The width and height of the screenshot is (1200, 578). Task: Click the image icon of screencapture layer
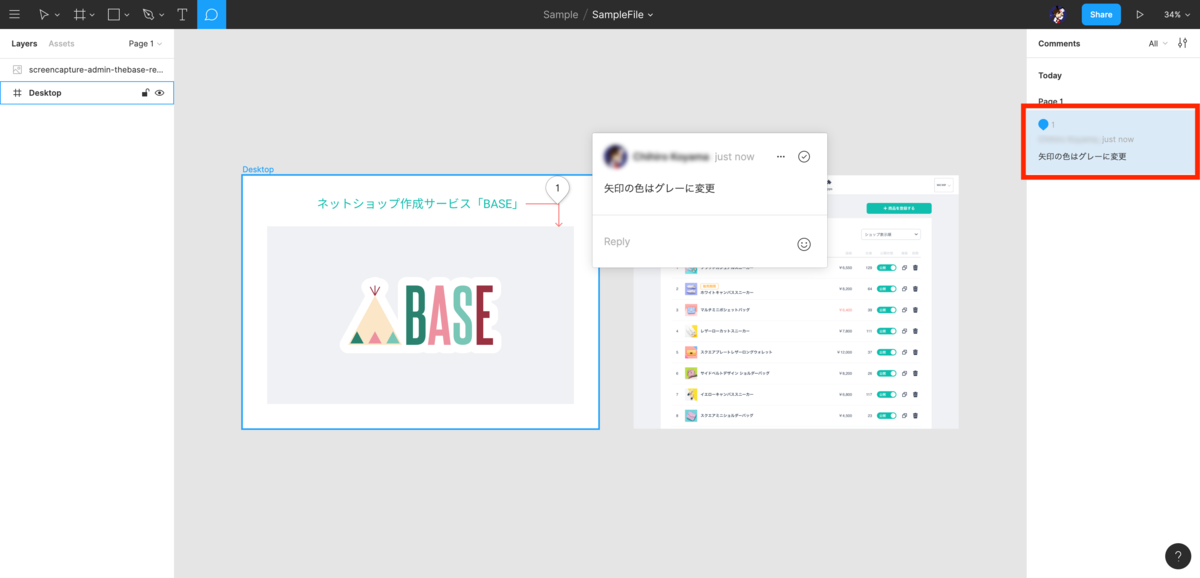coord(17,70)
